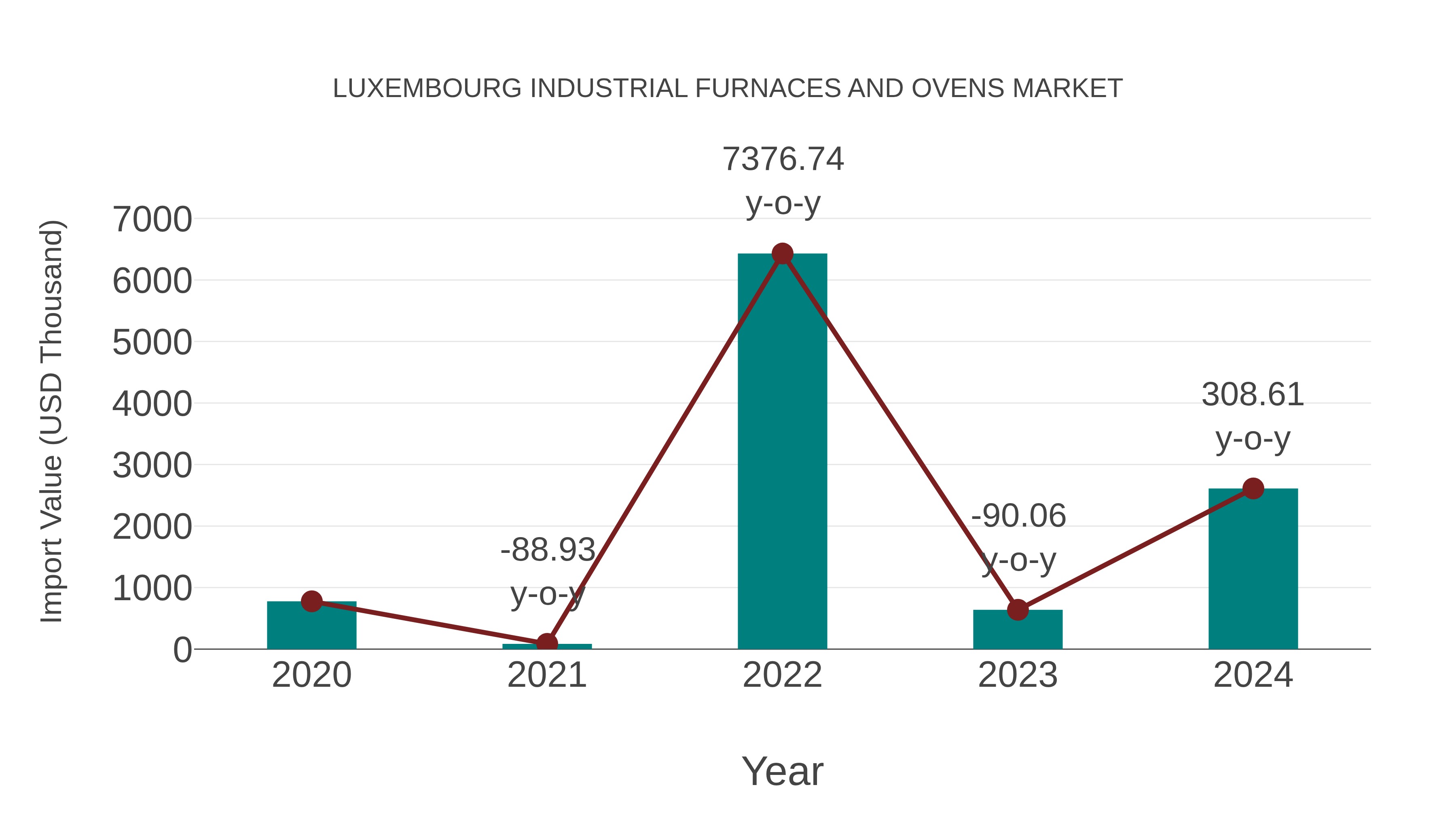
Task: Click the 2023 line data point marker
Action: click(x=1018, y=610)
